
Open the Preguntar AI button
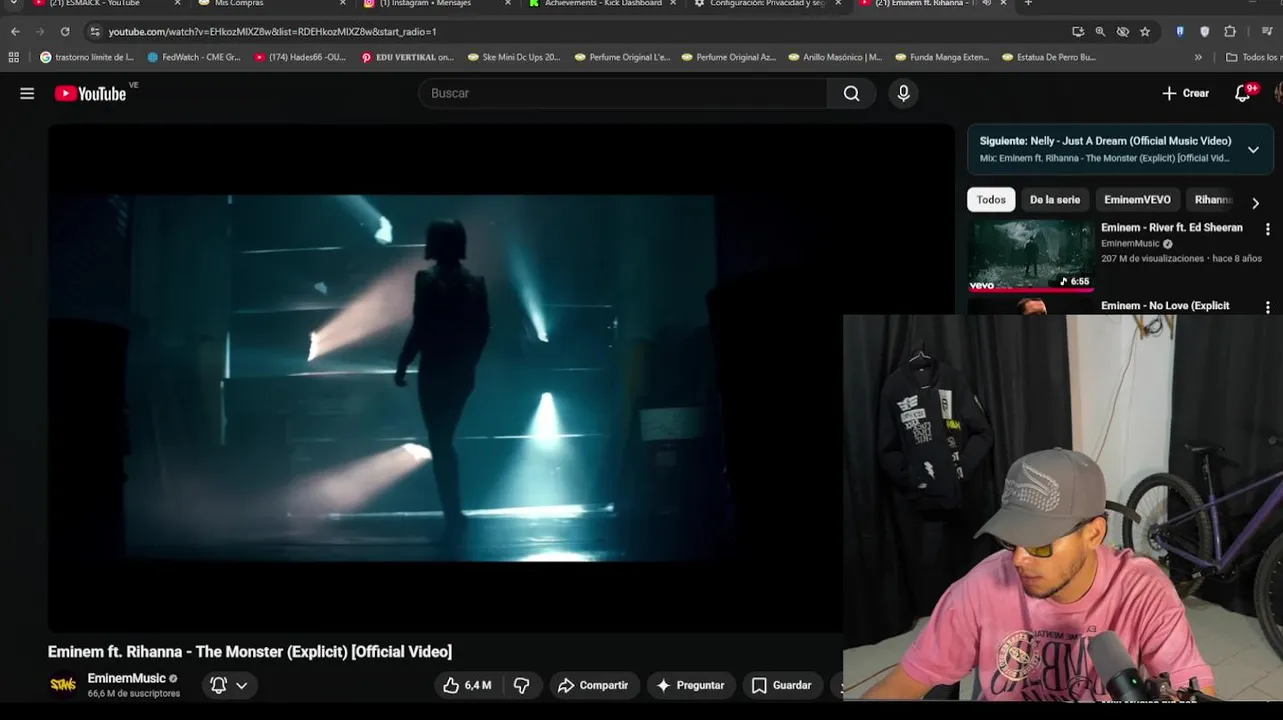click(691, 685)
